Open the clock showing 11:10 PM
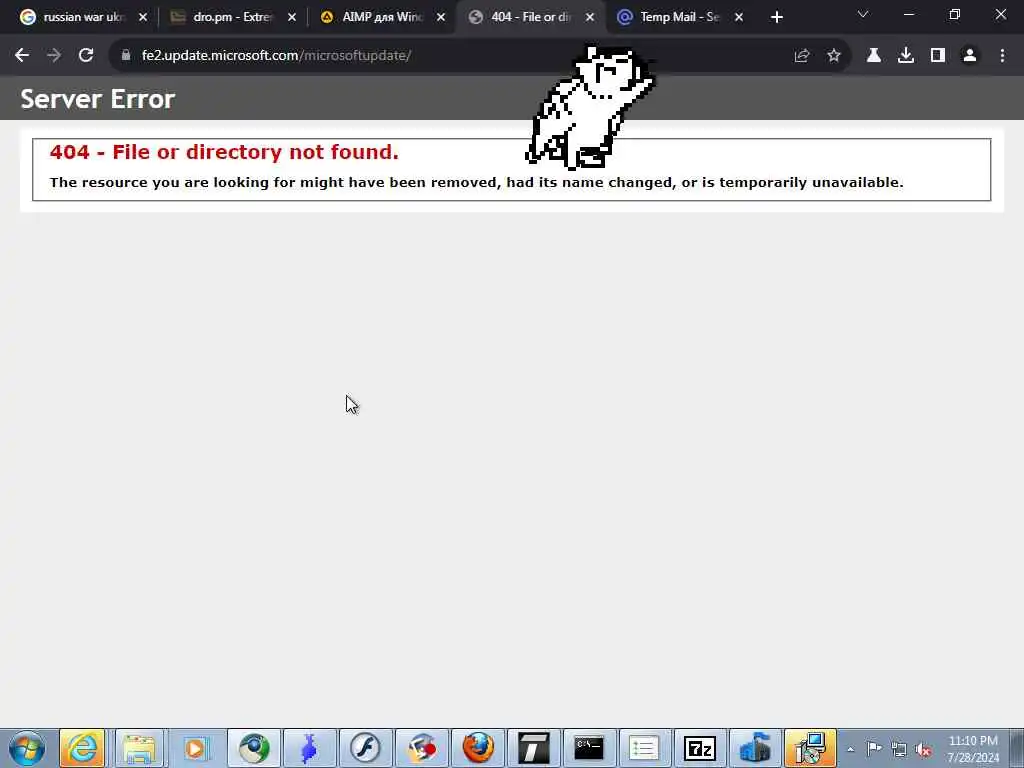This screenshot has width=1024, height=768. coord(973,749)
